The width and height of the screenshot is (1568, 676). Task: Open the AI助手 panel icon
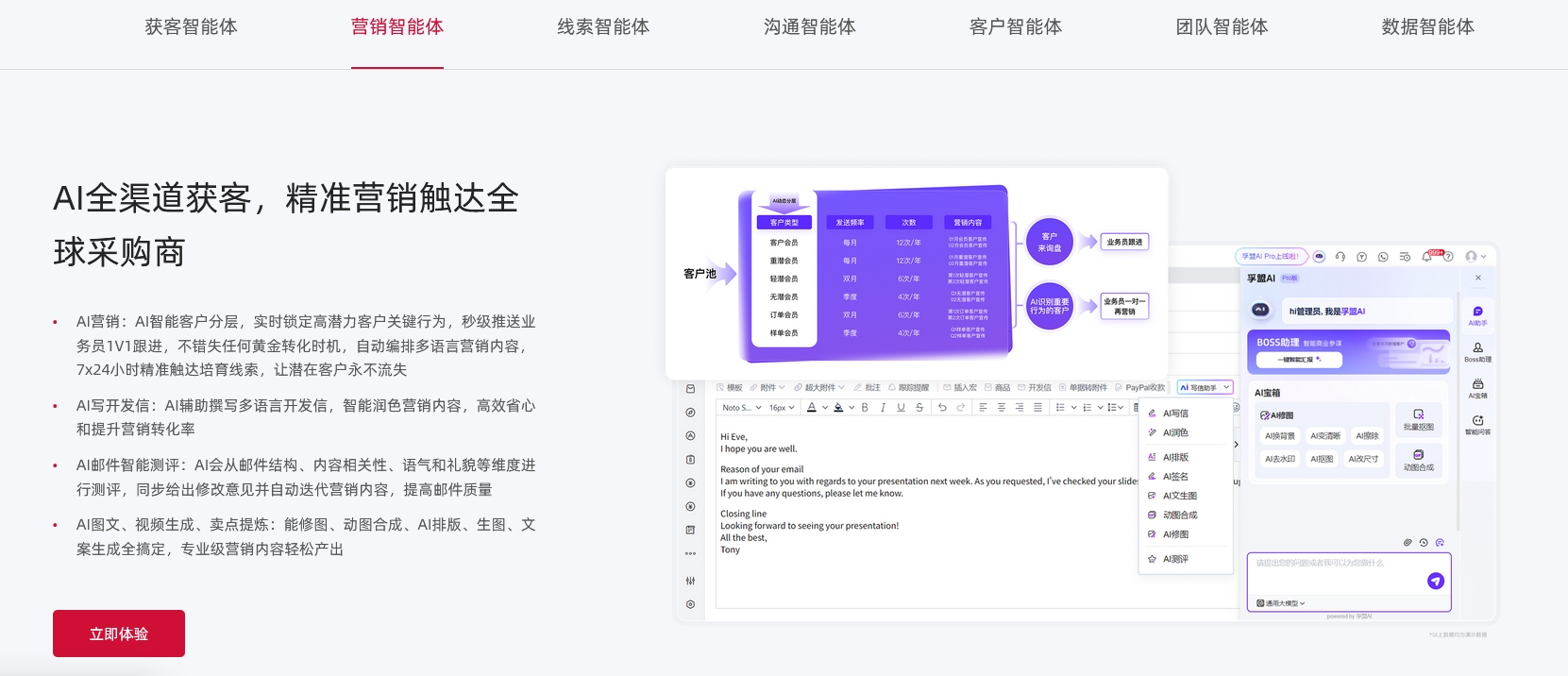(1477, 315)
